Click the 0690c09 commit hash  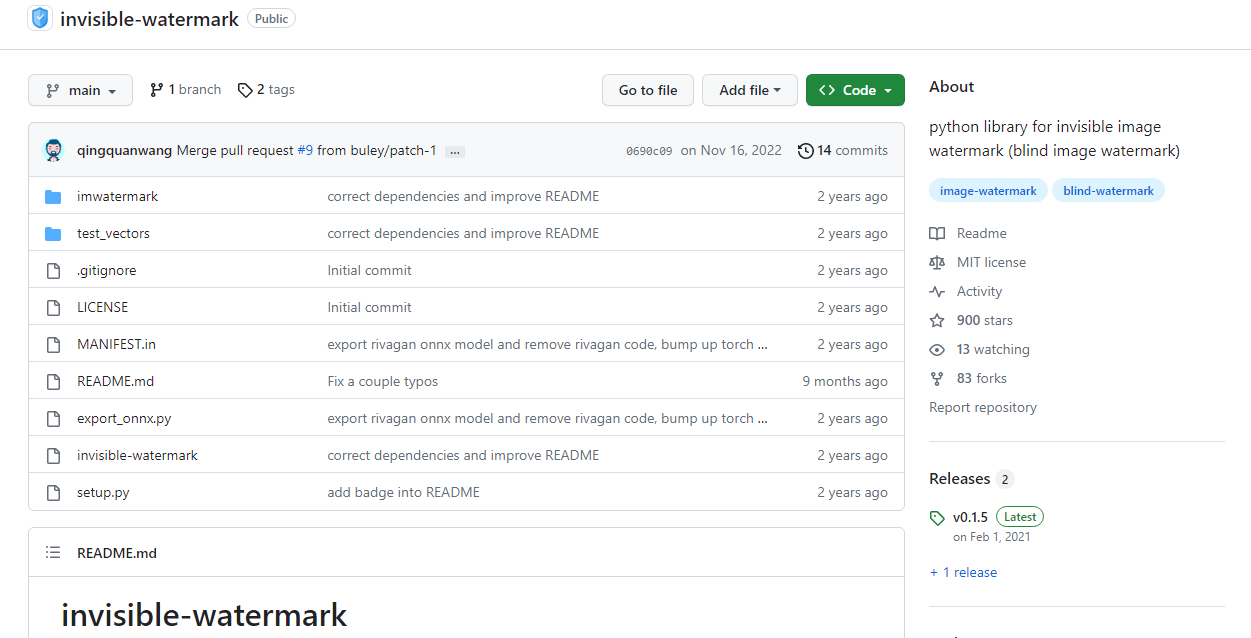[x=648, y=152]
